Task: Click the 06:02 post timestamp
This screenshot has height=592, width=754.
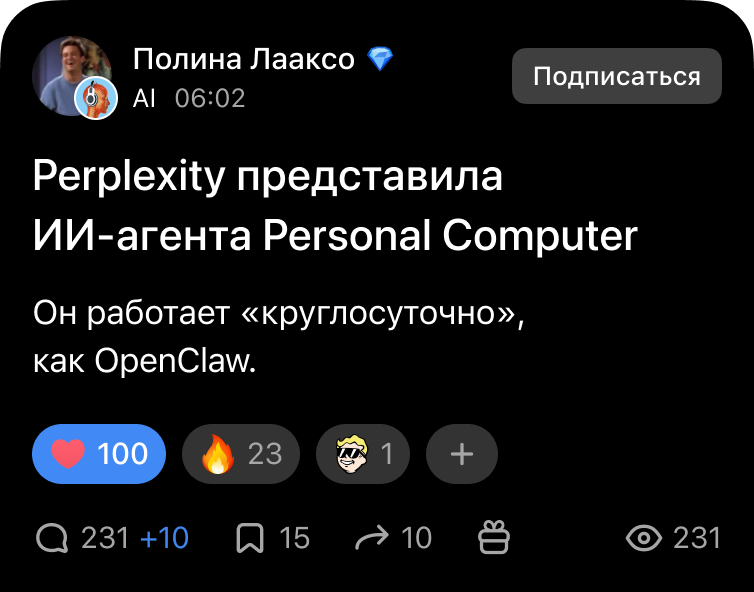Action: coord(210,98)
